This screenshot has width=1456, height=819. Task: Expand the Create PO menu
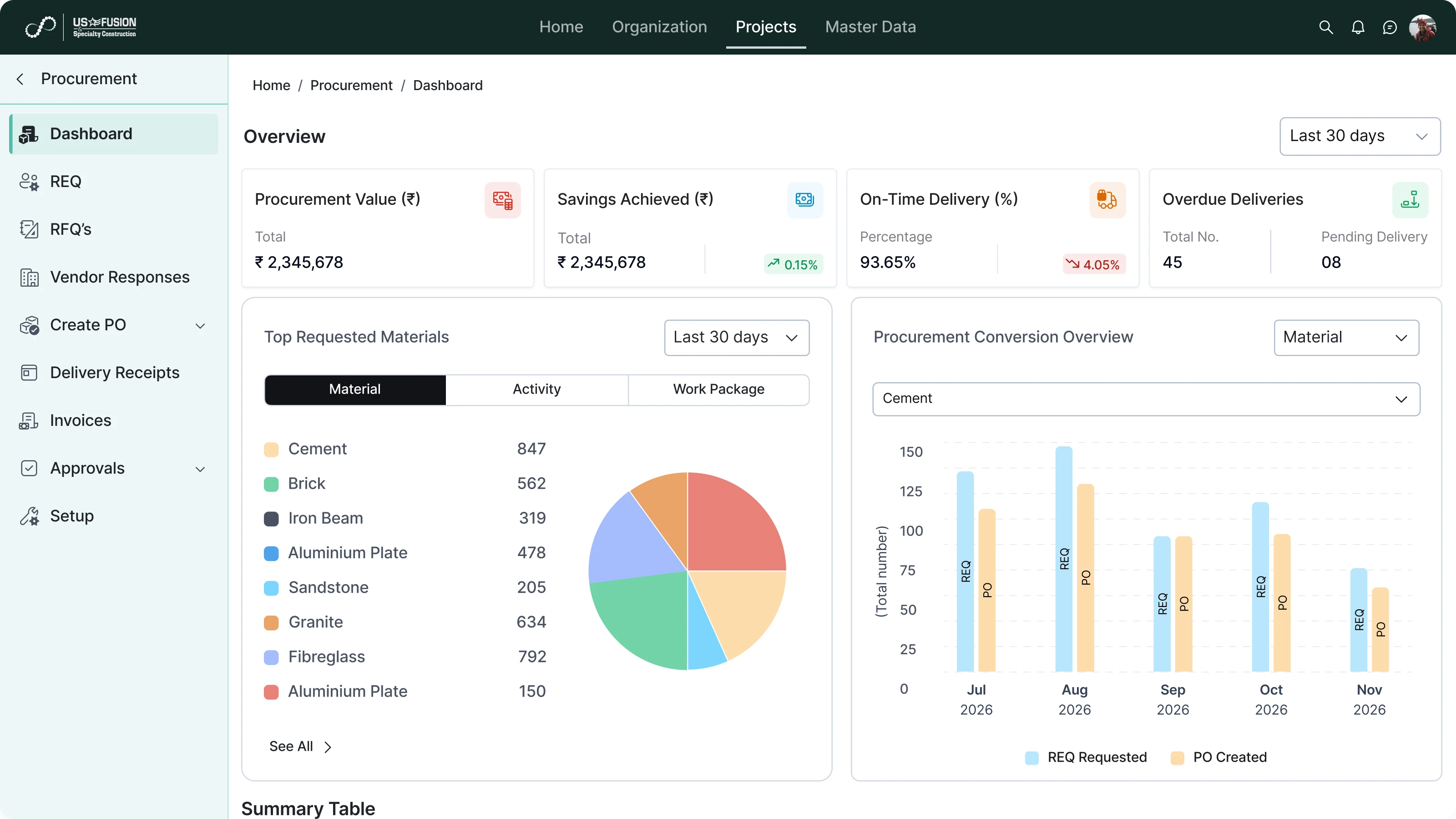click(x=200, y=326)
